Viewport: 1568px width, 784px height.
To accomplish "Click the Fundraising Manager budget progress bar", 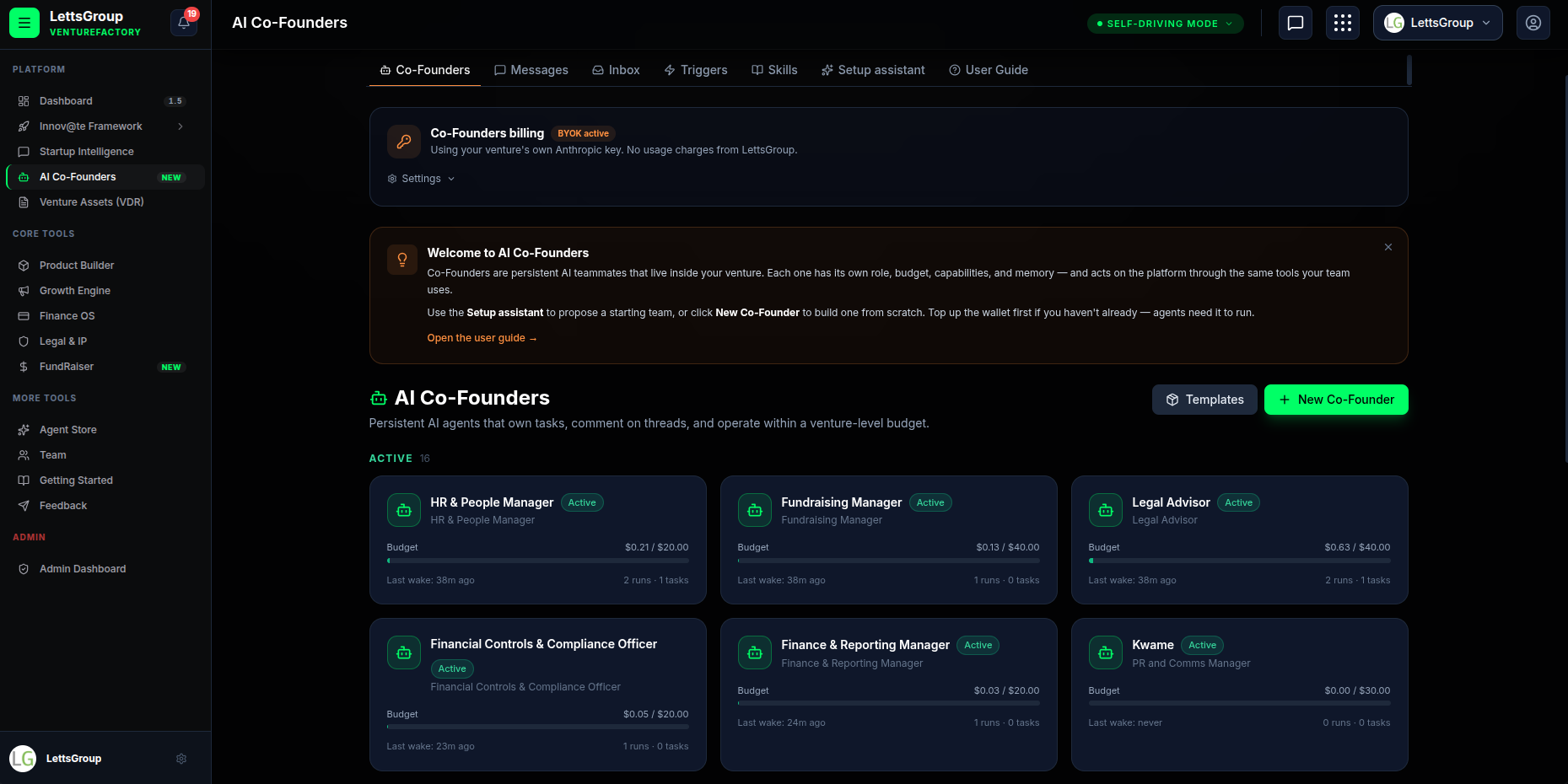I will (889, 561).
